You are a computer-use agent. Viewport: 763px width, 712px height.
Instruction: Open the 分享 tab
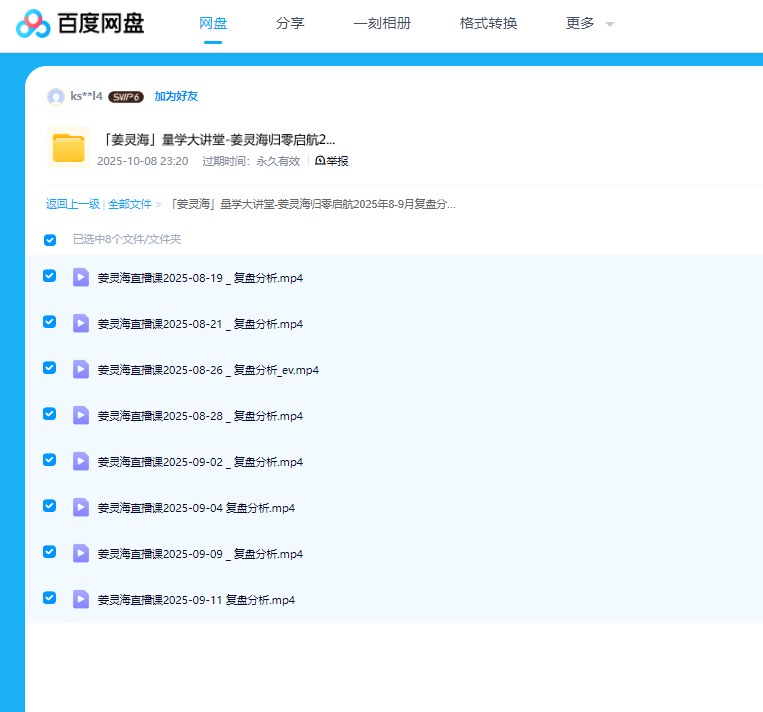[290, 23]
